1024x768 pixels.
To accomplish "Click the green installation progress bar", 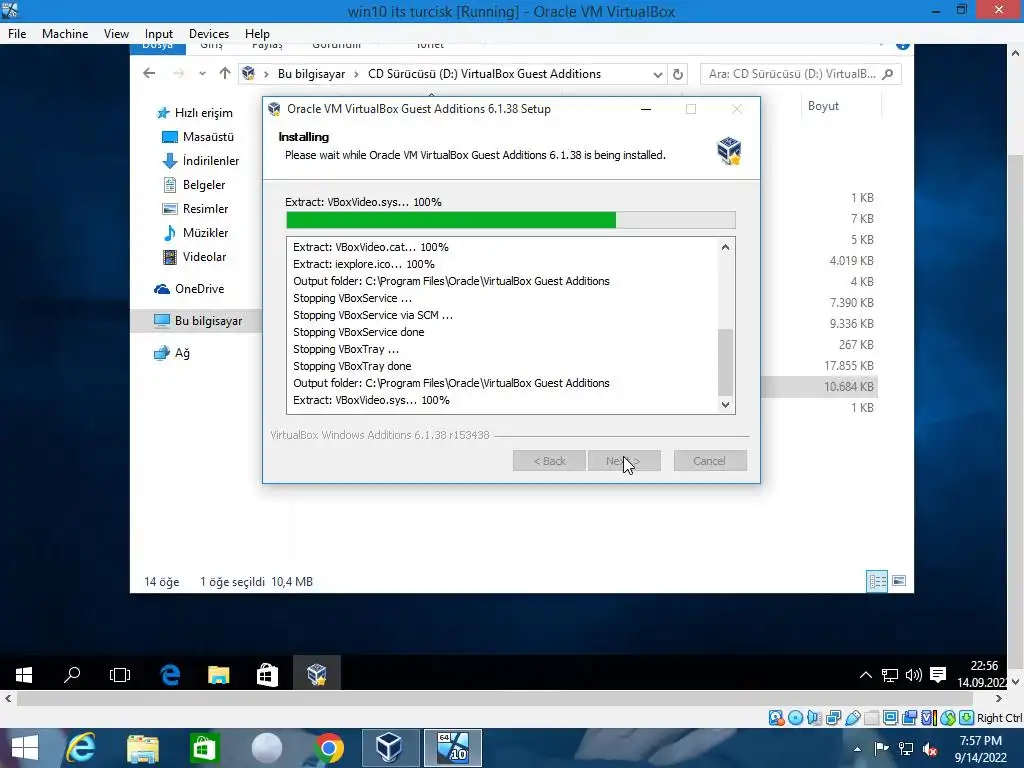I will click(511, 220).
